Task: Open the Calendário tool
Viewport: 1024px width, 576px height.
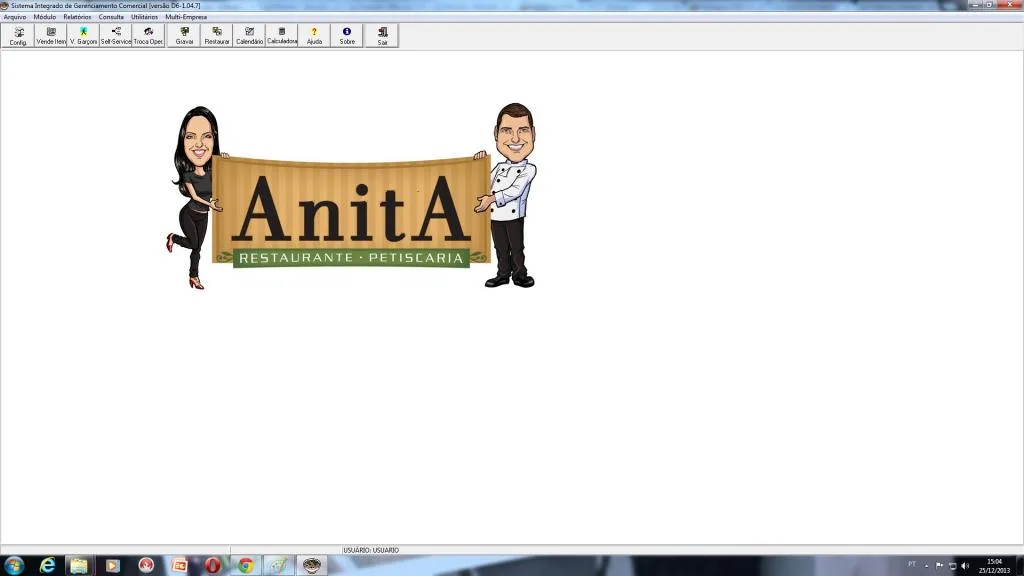Action: tap(249, 36)
